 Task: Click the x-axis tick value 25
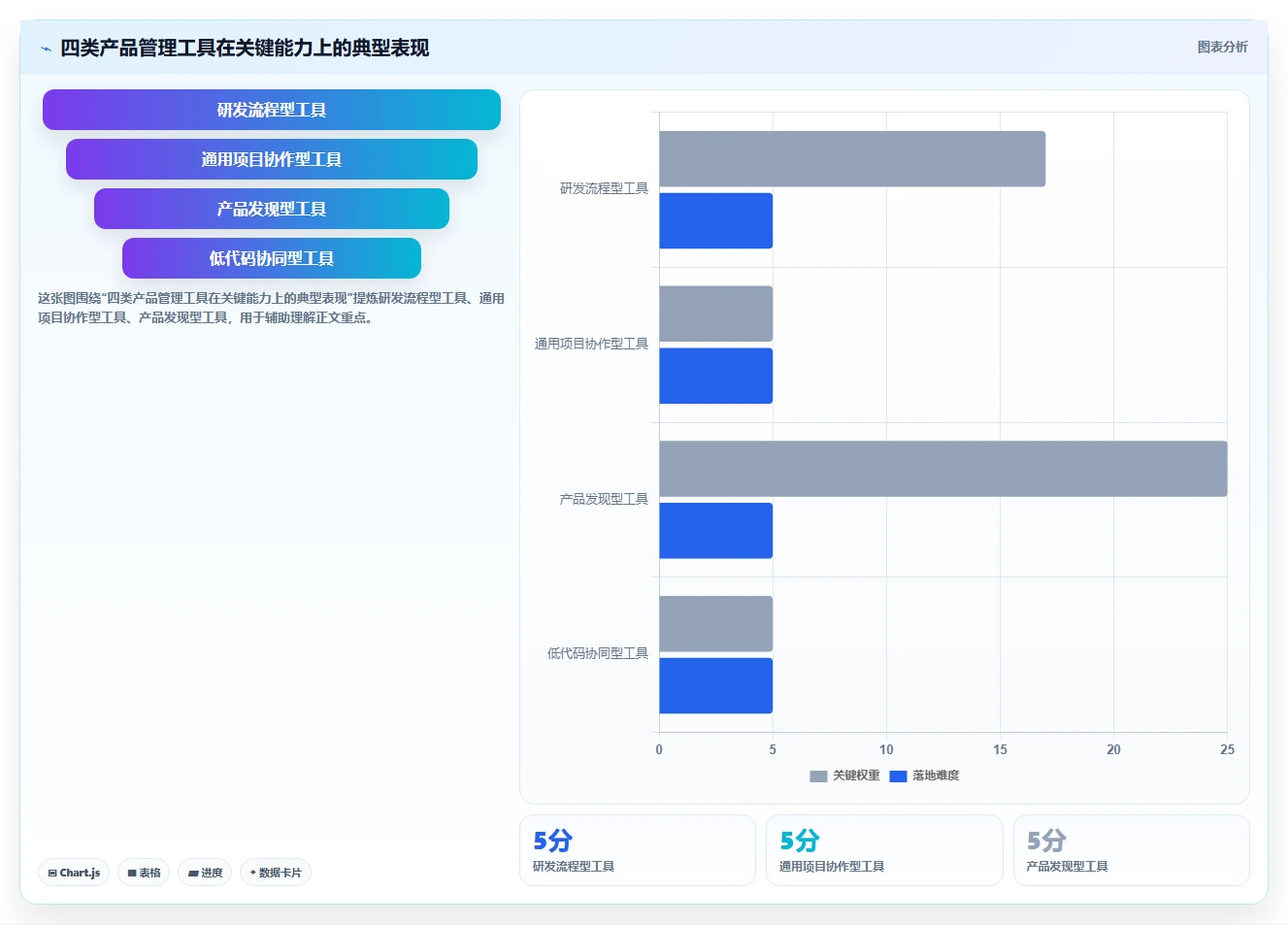1227,749
